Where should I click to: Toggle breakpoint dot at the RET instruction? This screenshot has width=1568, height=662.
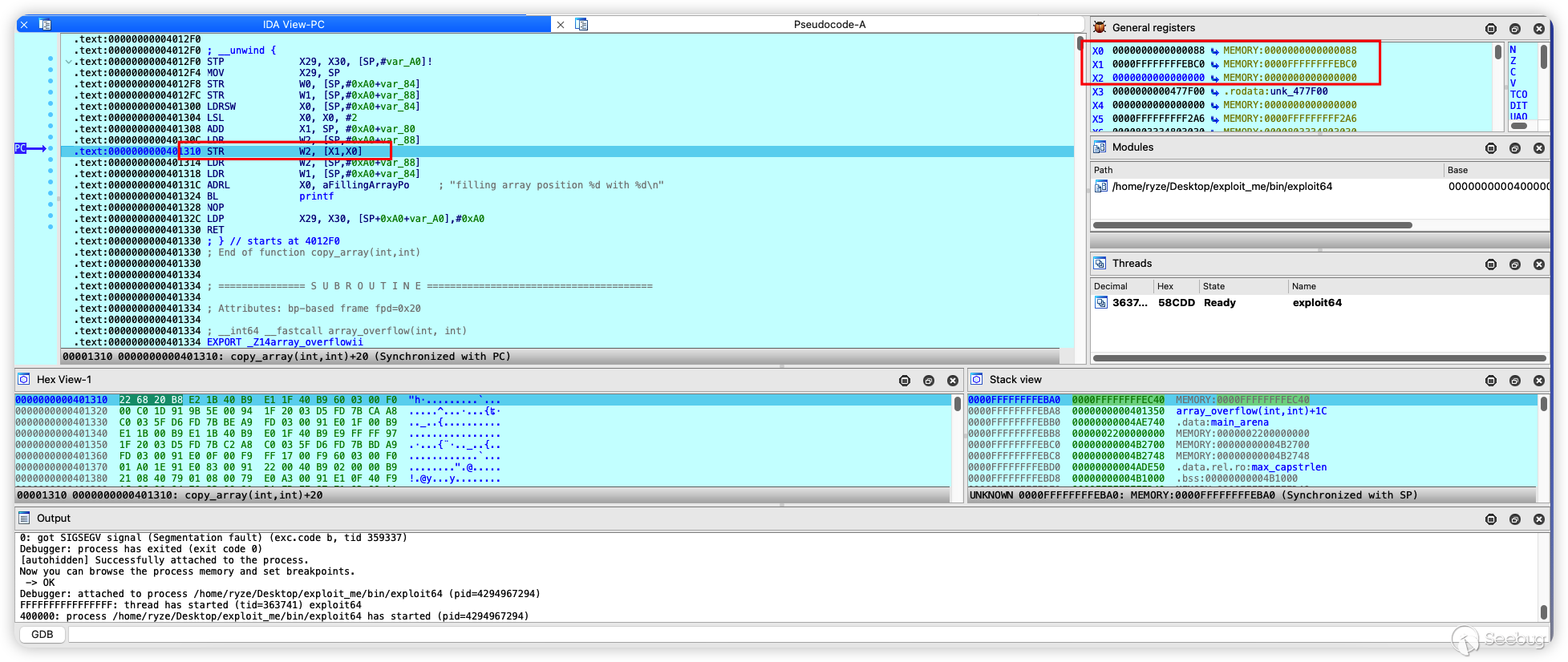pyautogui.click(x=51, y=228)
